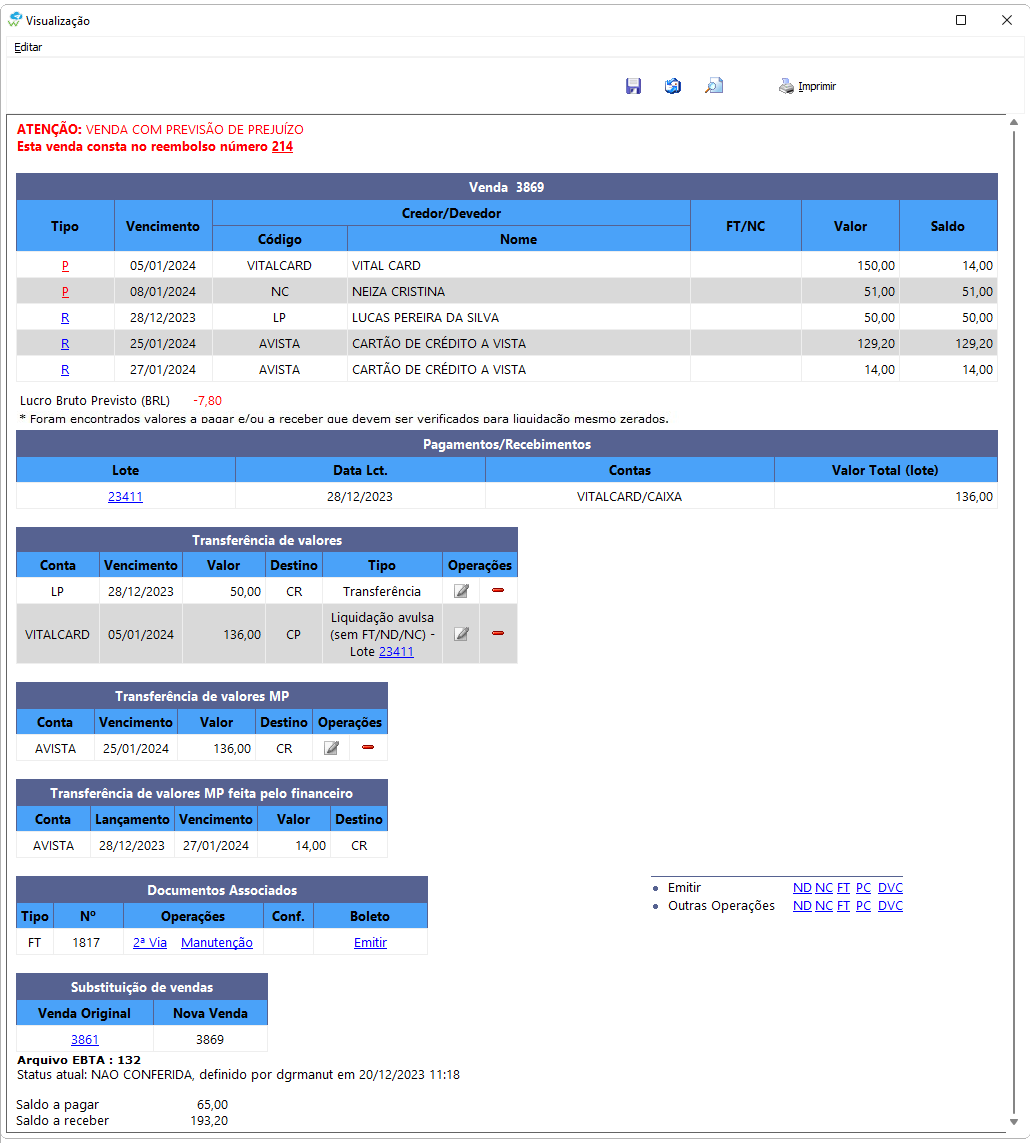Screen dimensions: 1030x1143
Task: Edit the AVISTA MP transfer of 136,00
Action: point(332,748)
